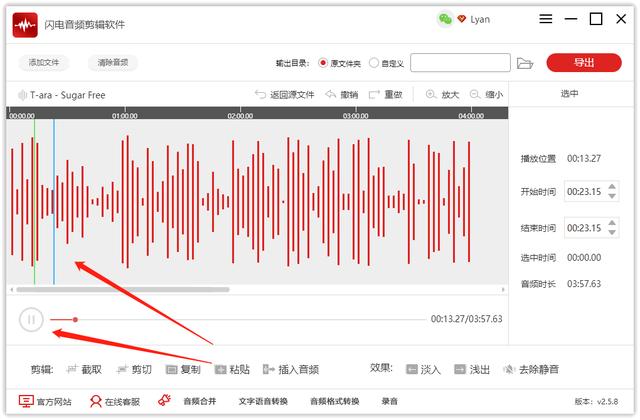Zoom in with 放大

442,95
